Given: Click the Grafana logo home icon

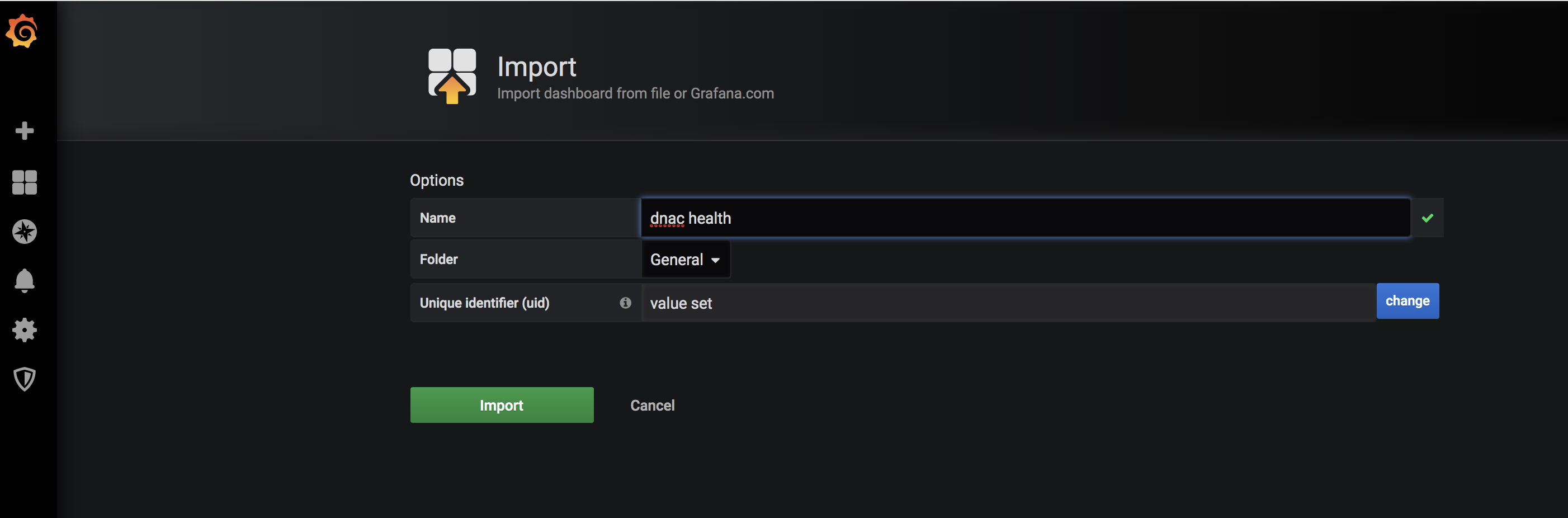Looking at the screenshot, I should point(22,31).
